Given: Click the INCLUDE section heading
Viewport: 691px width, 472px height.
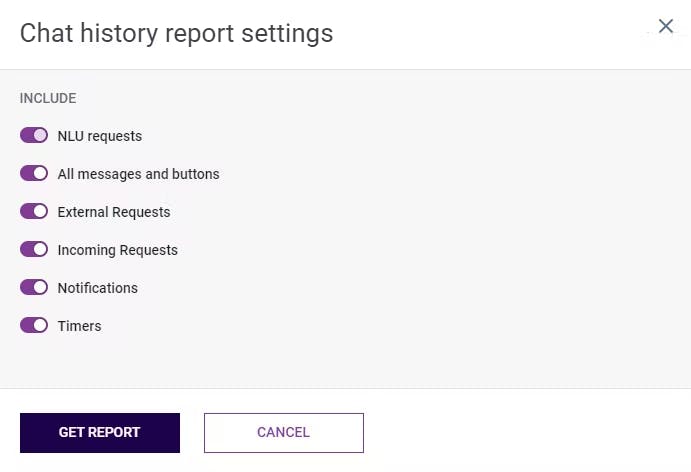Looking at the screenshot, I should tap(48, 99).
